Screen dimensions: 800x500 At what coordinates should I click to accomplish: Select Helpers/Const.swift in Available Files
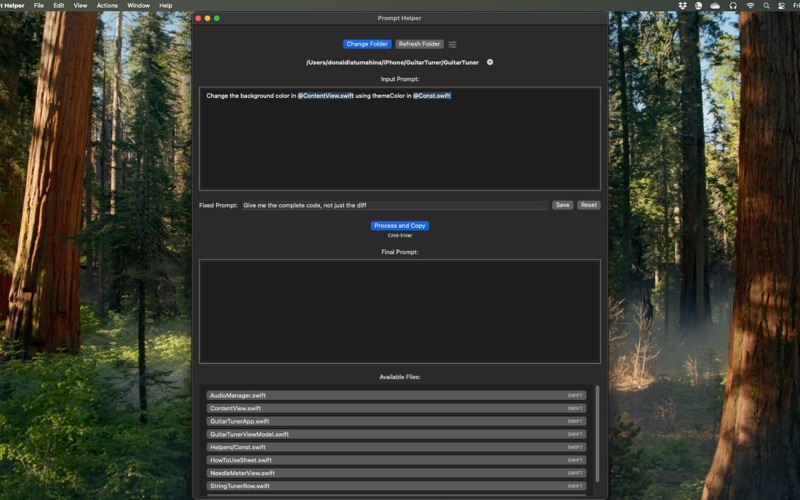point(396,447)
